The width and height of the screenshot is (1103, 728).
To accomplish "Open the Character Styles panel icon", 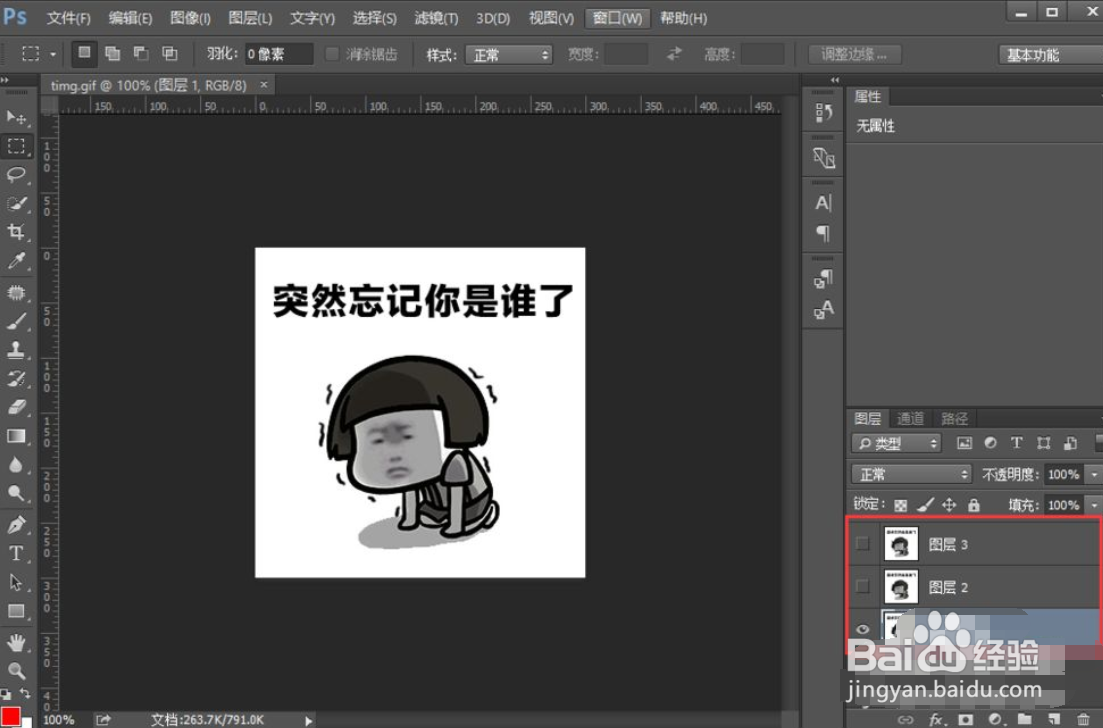I will [x=824, y=309].
